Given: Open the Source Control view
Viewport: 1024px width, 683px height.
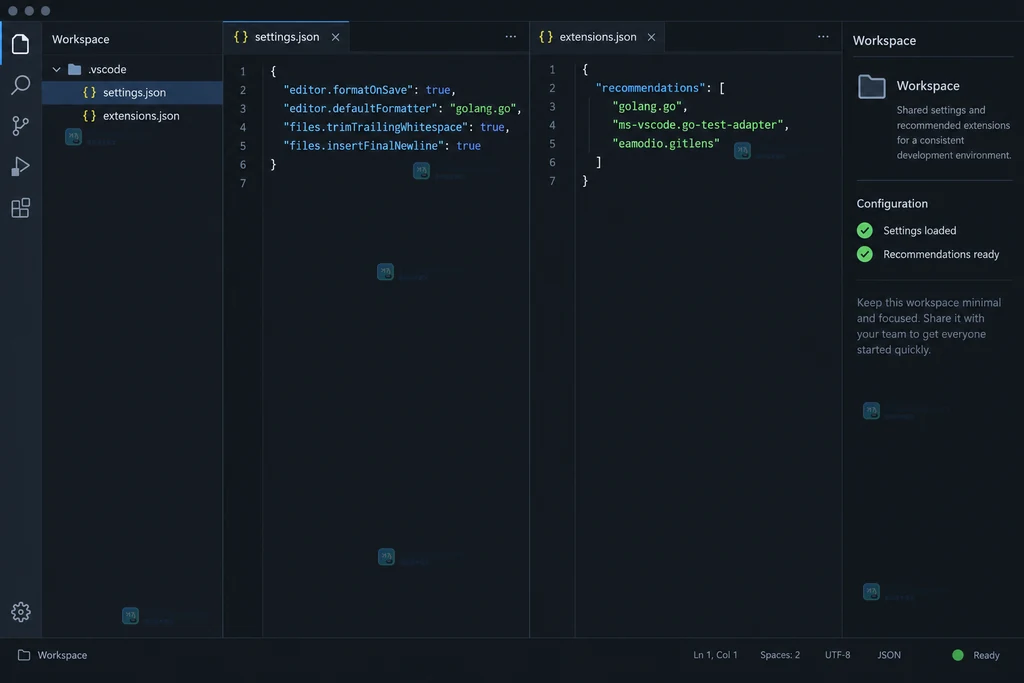Looking at the screenshot, I should [20, 125].
